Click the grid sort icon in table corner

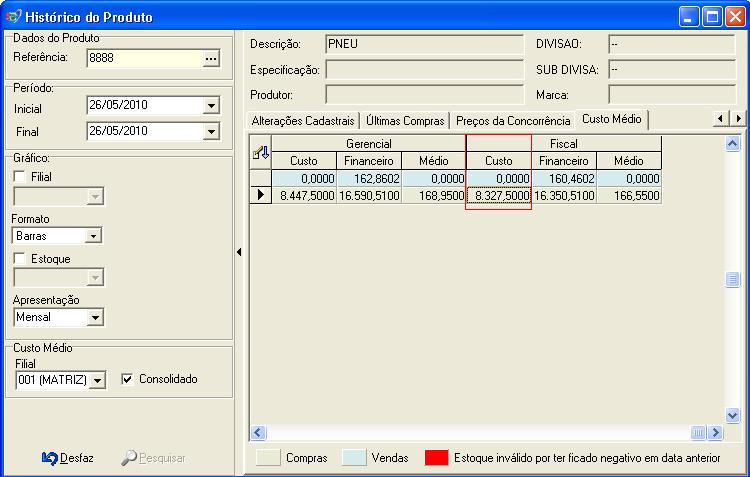(x=260, y=152)
